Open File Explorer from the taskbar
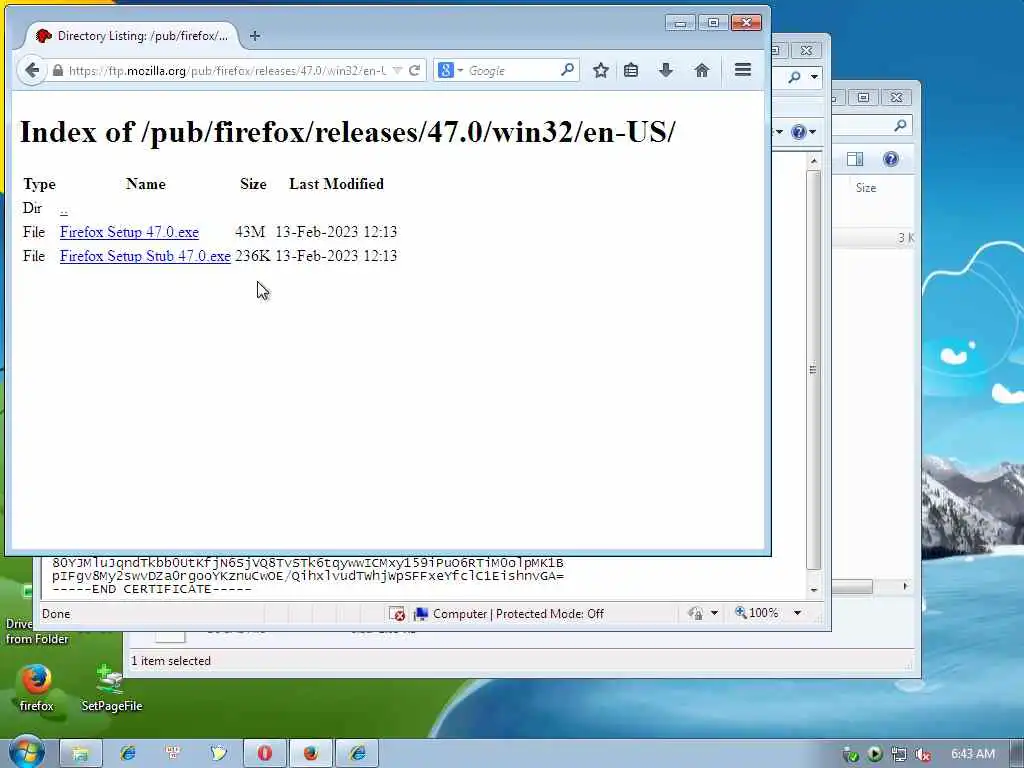Screen dimensions: 1024x768 pos(80,753)
